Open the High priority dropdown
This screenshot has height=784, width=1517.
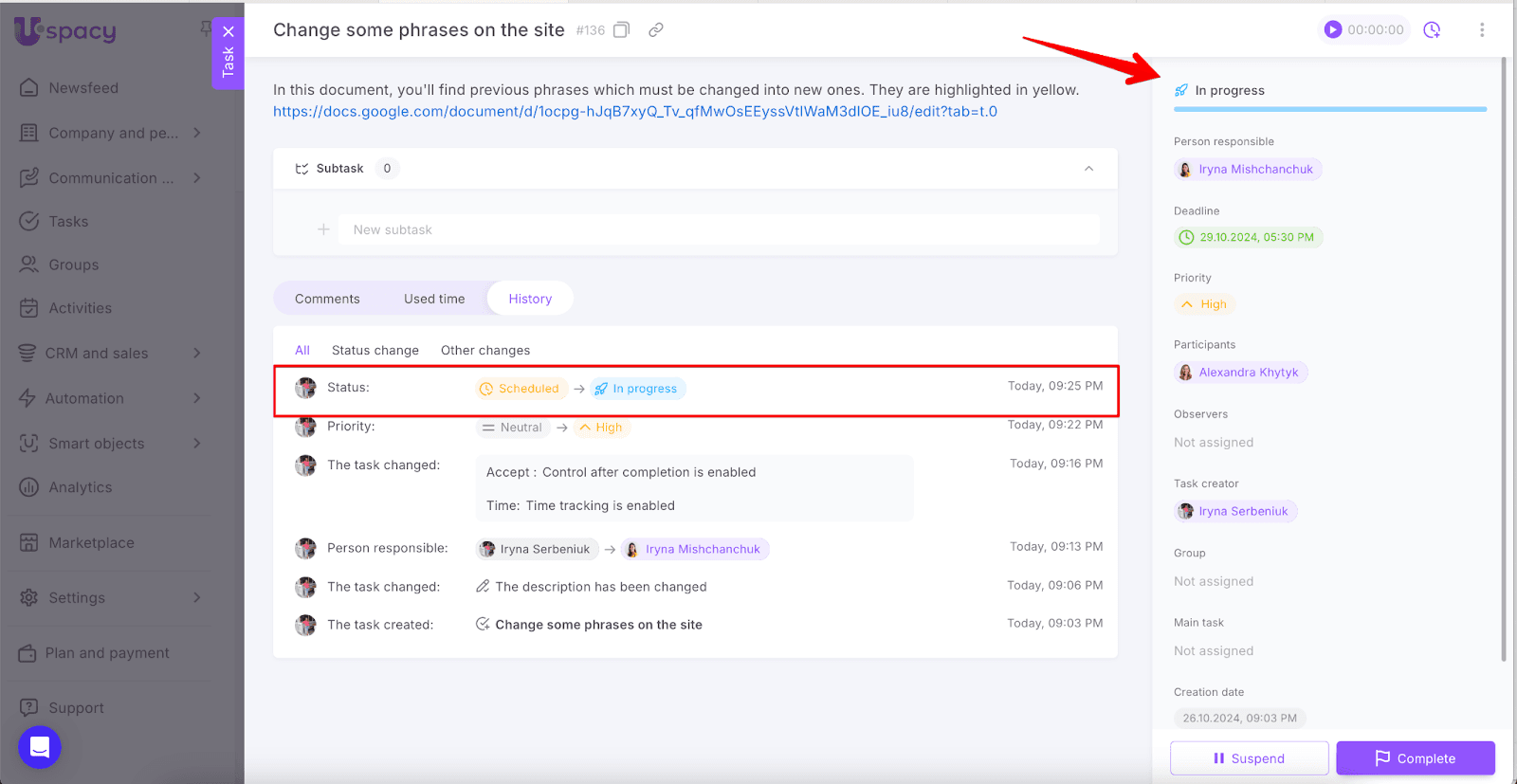click(1204, 304)
